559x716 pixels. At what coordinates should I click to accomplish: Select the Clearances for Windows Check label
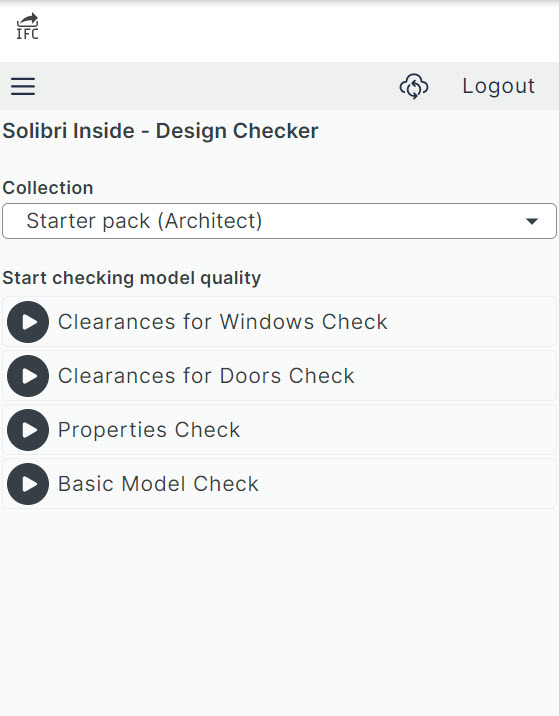223,322
